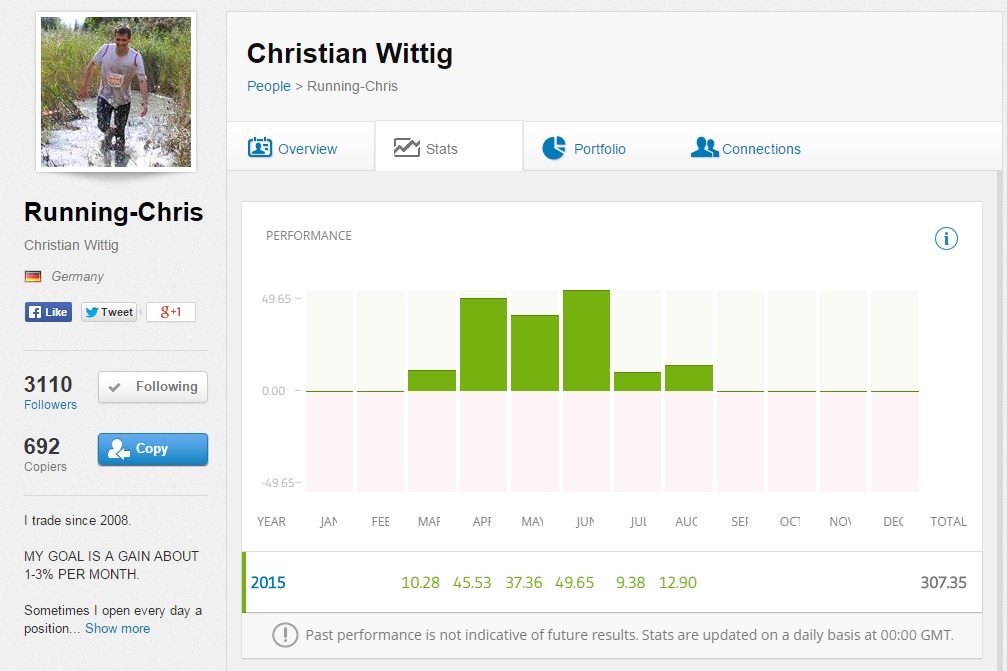Click the performance info icon
This screenshot has width=1007, height=671.
pyautogui.click(x=946, y=238)
